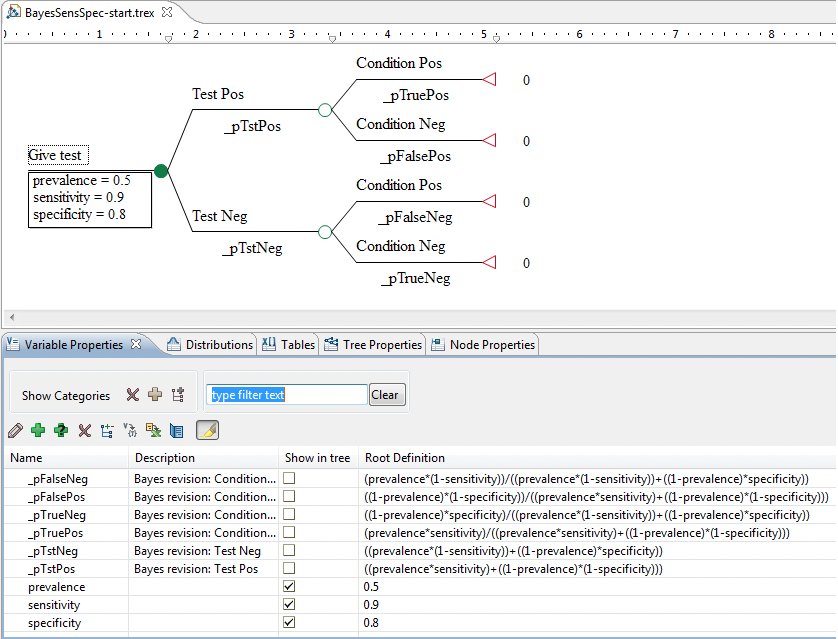Switch to the Distributions tab

coord(210,345)
